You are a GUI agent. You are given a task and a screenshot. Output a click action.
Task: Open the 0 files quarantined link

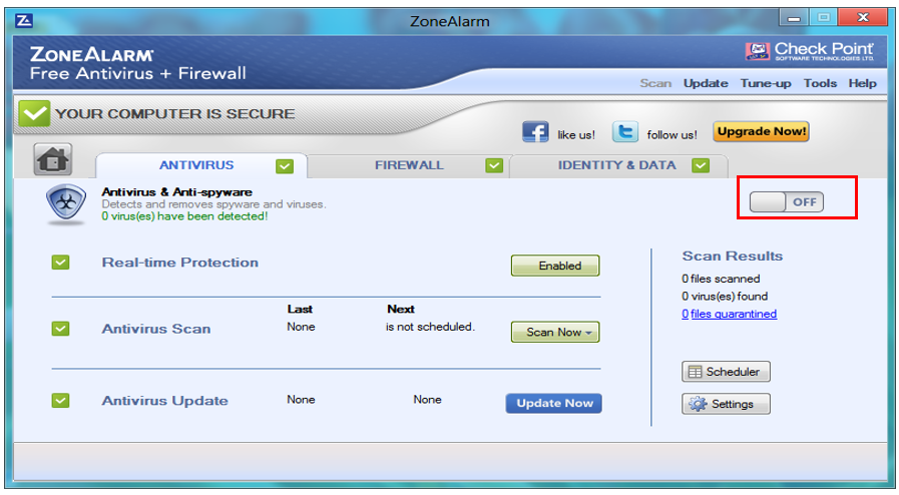[x=729, y=314]
